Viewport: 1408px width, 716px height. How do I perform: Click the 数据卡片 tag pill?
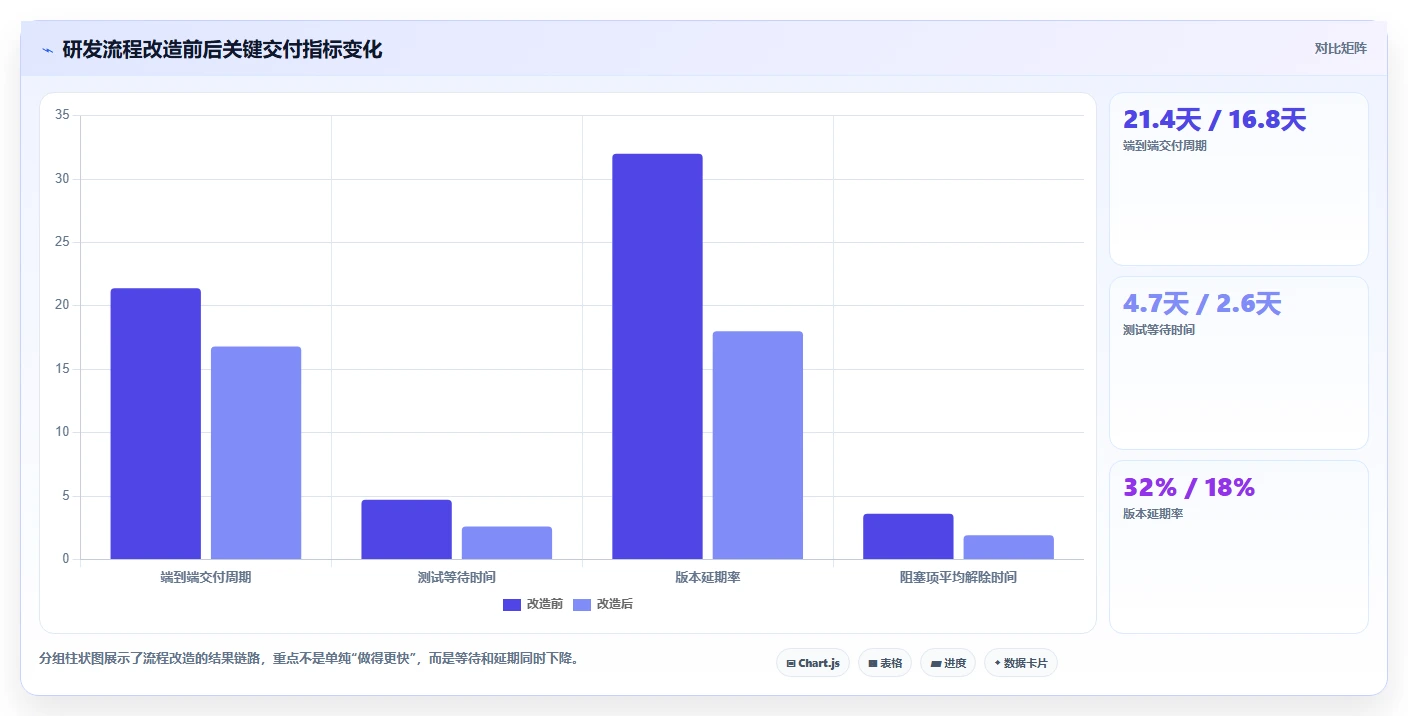click(1021, 663)
